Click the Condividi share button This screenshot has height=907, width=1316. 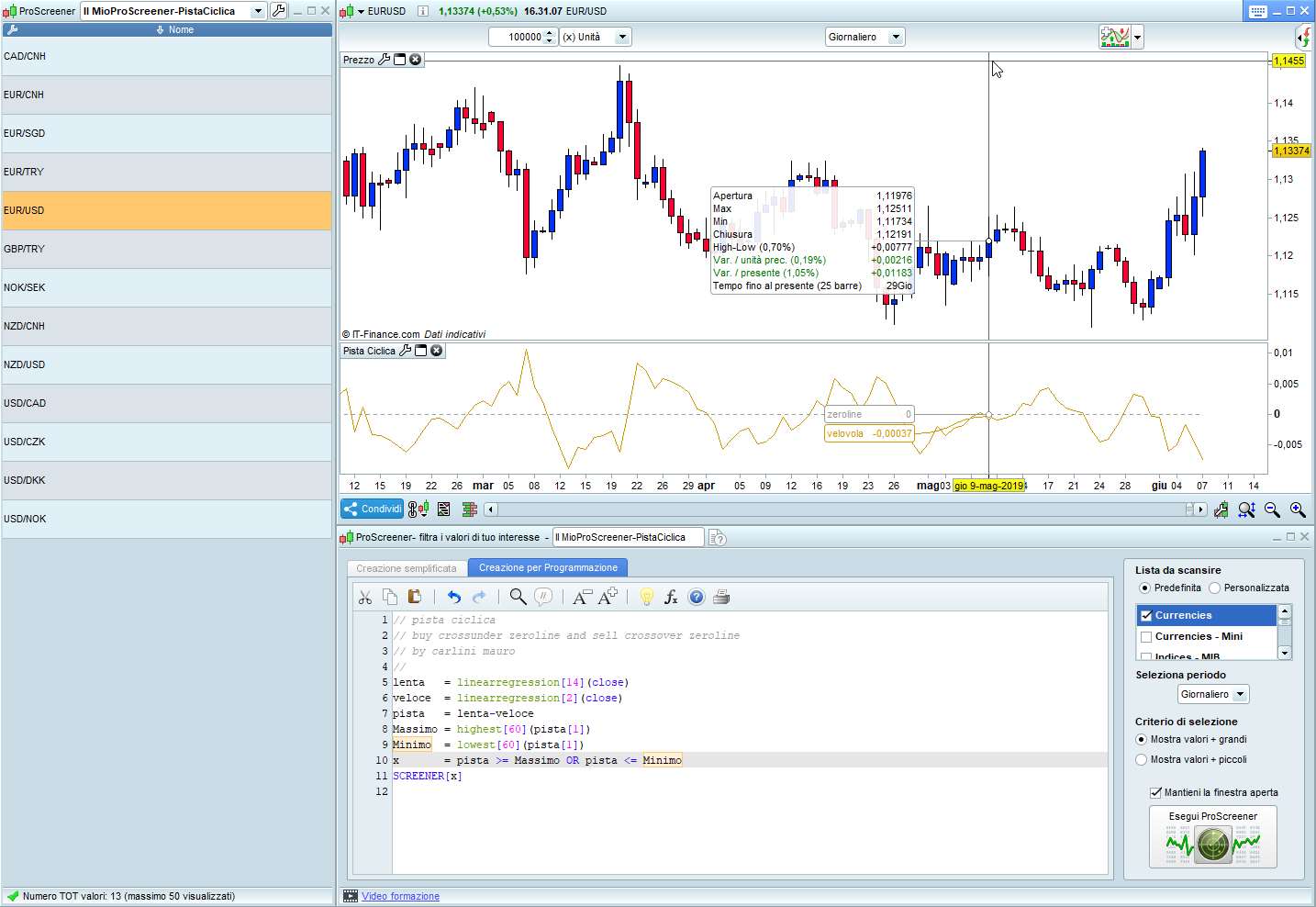point(373,509)
